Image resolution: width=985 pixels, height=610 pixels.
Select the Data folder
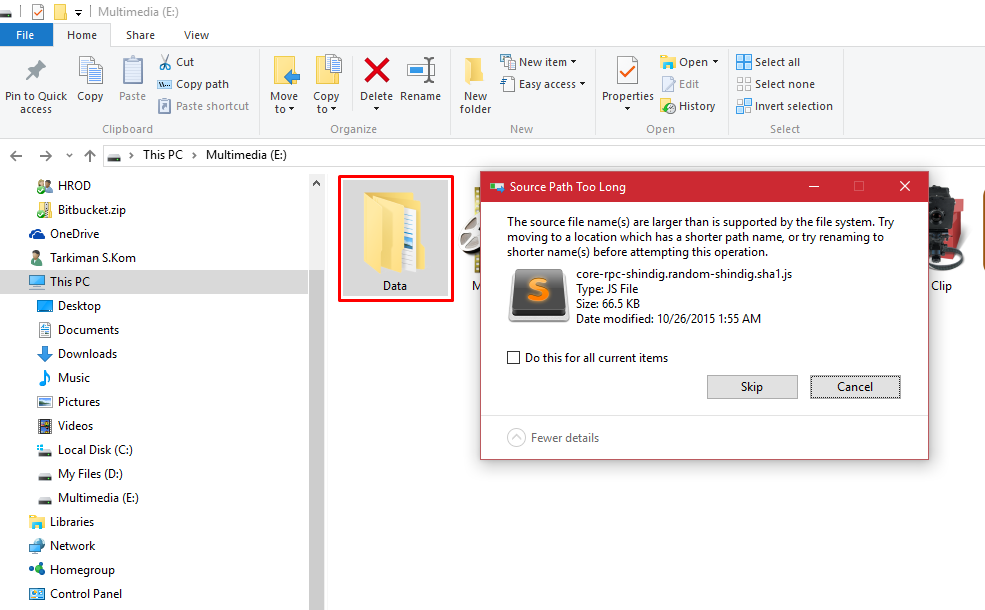pos(395,238)
